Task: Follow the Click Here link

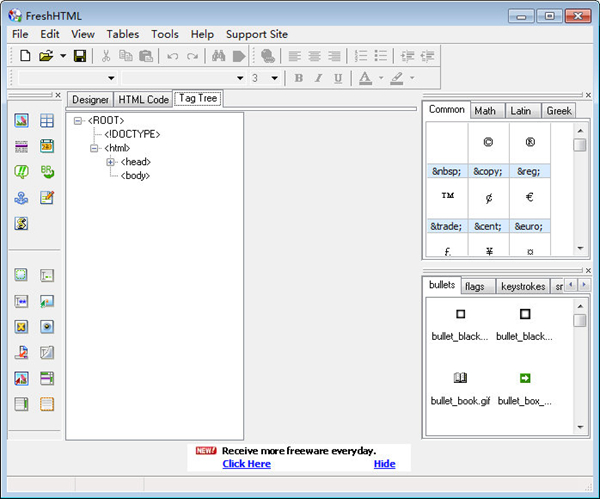Action: (x=246, y=464)
